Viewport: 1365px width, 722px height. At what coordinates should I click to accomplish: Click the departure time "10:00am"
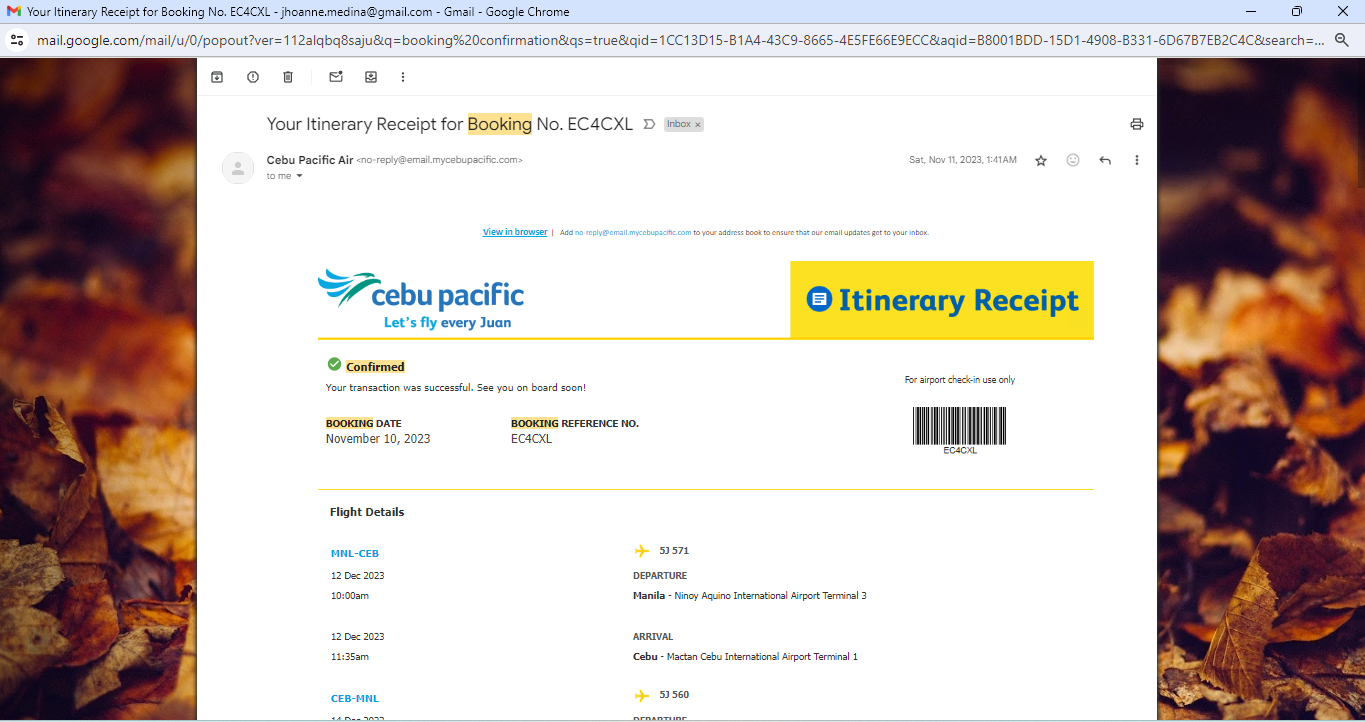[350, 596]
